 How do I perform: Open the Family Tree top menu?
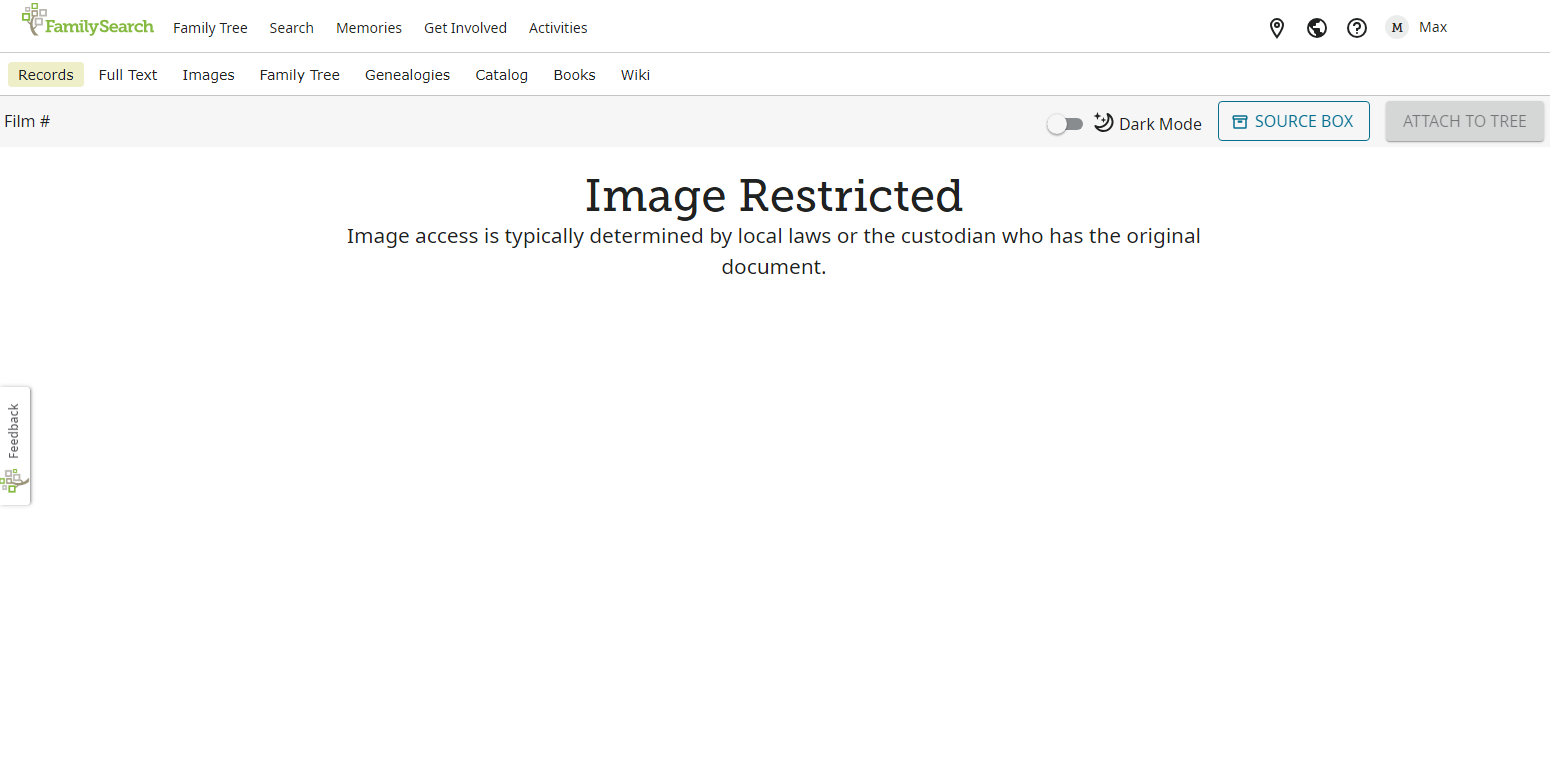point(210,28)
